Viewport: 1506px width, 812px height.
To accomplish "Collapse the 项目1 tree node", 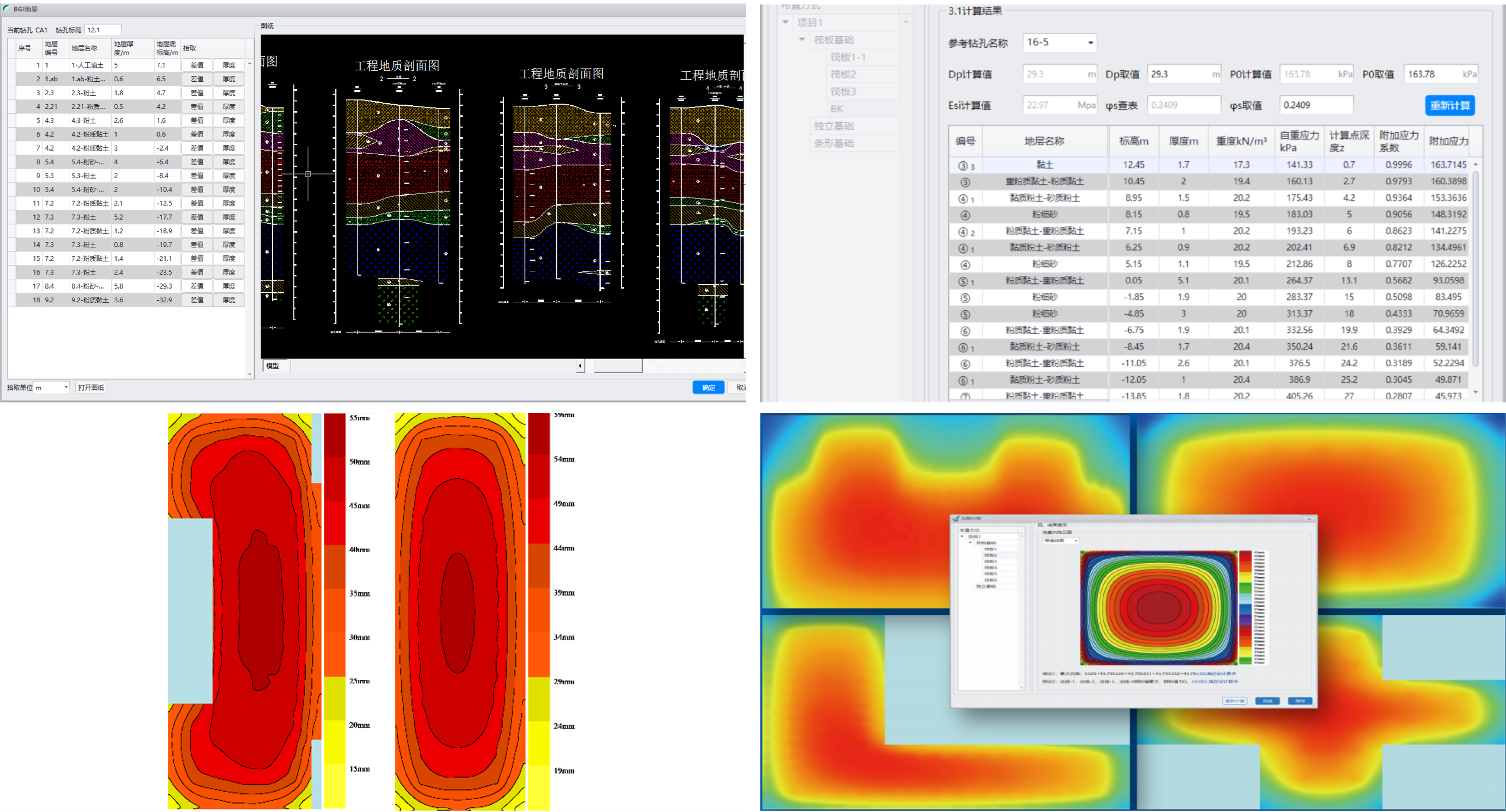I will pos(786,22).
